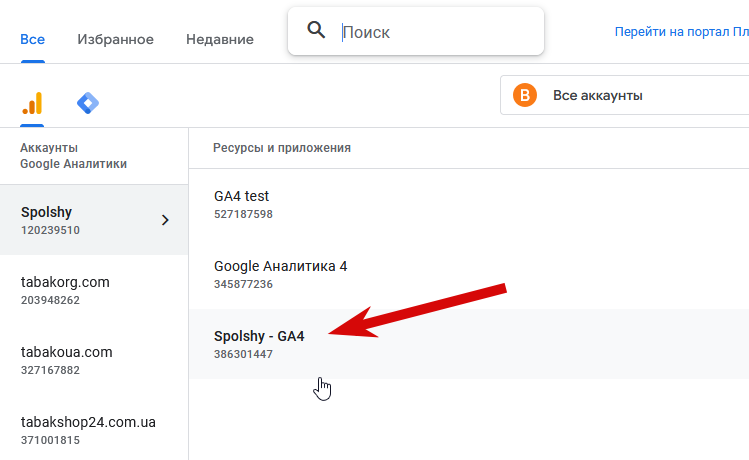Screen dimensions: 749x460
Task: Switch to the "Все" tab
Action: tap(32, 39)
